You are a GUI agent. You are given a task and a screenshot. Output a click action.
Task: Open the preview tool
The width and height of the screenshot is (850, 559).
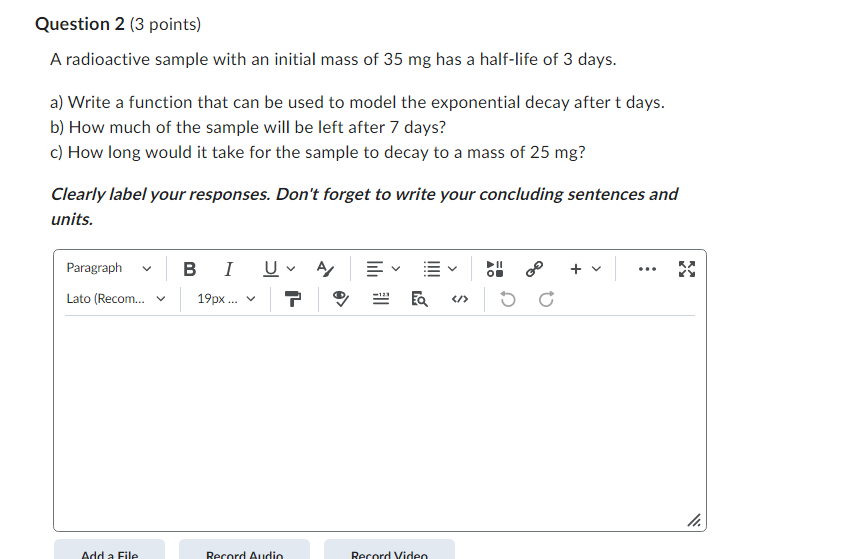[419, 299]
